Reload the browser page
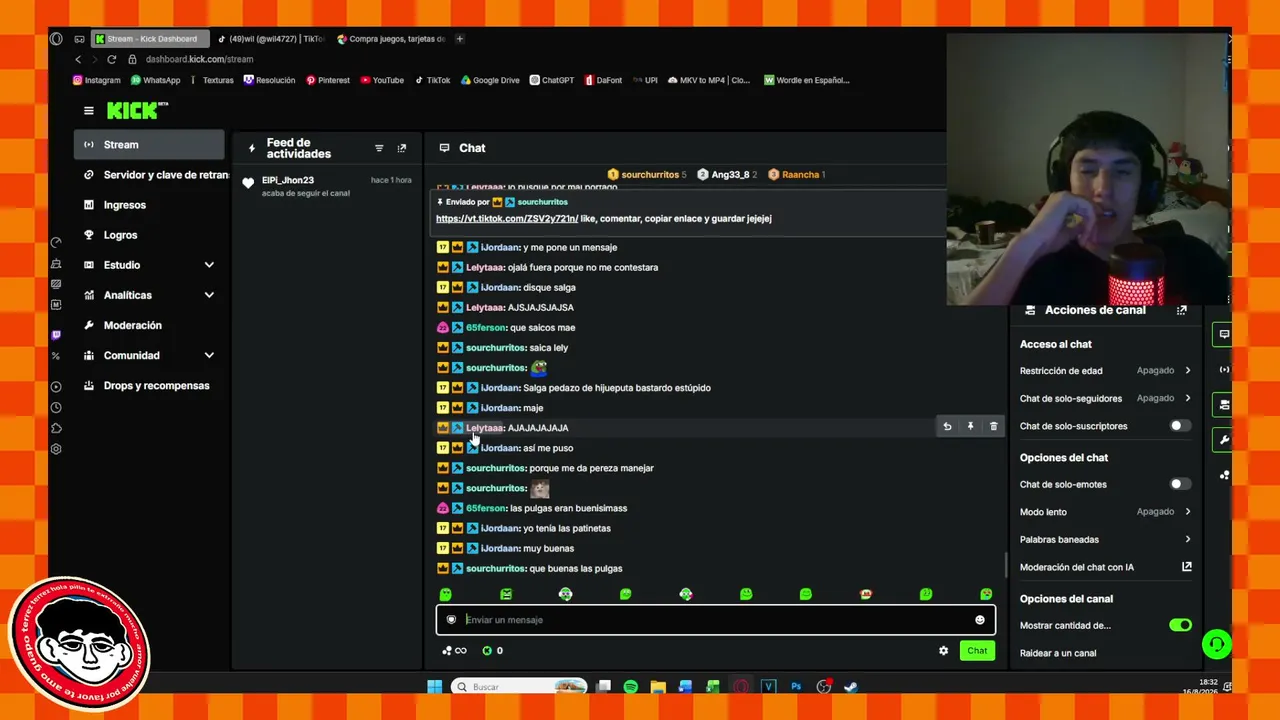 (x=111, y=59)
